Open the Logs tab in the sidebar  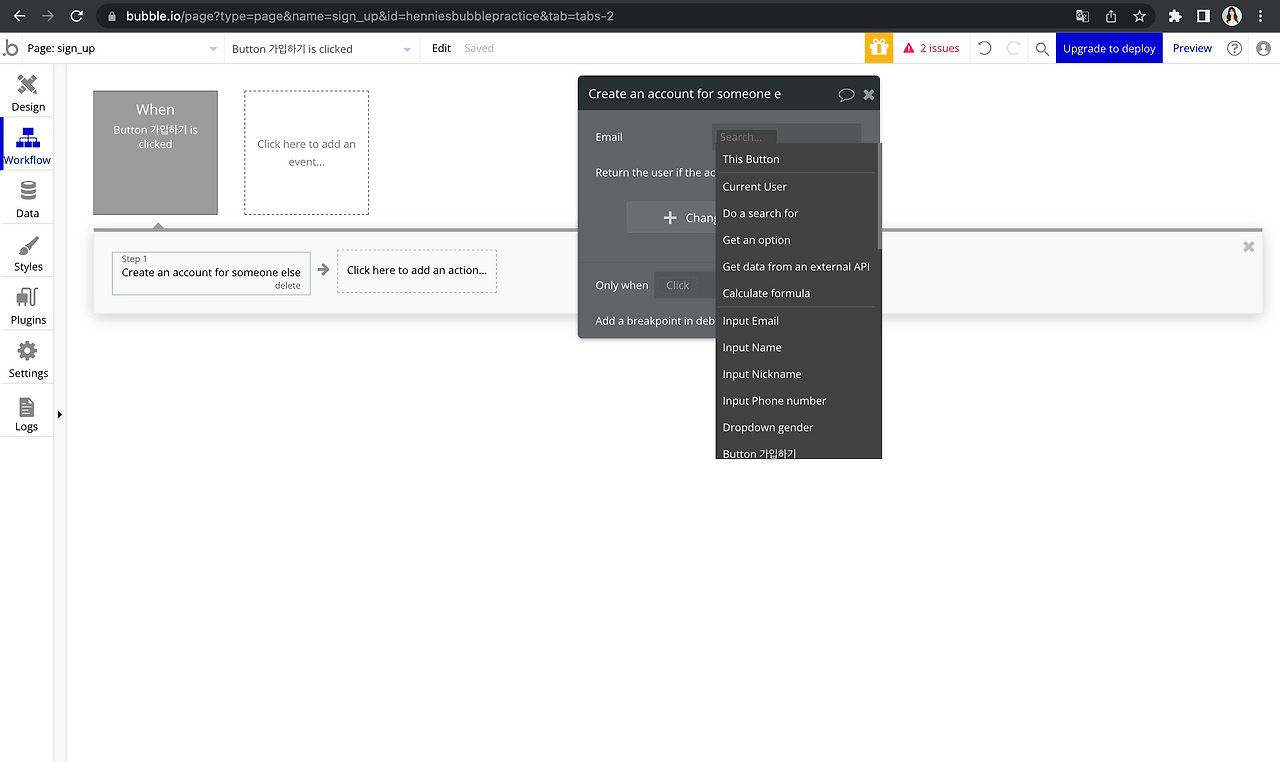[27, 413]
